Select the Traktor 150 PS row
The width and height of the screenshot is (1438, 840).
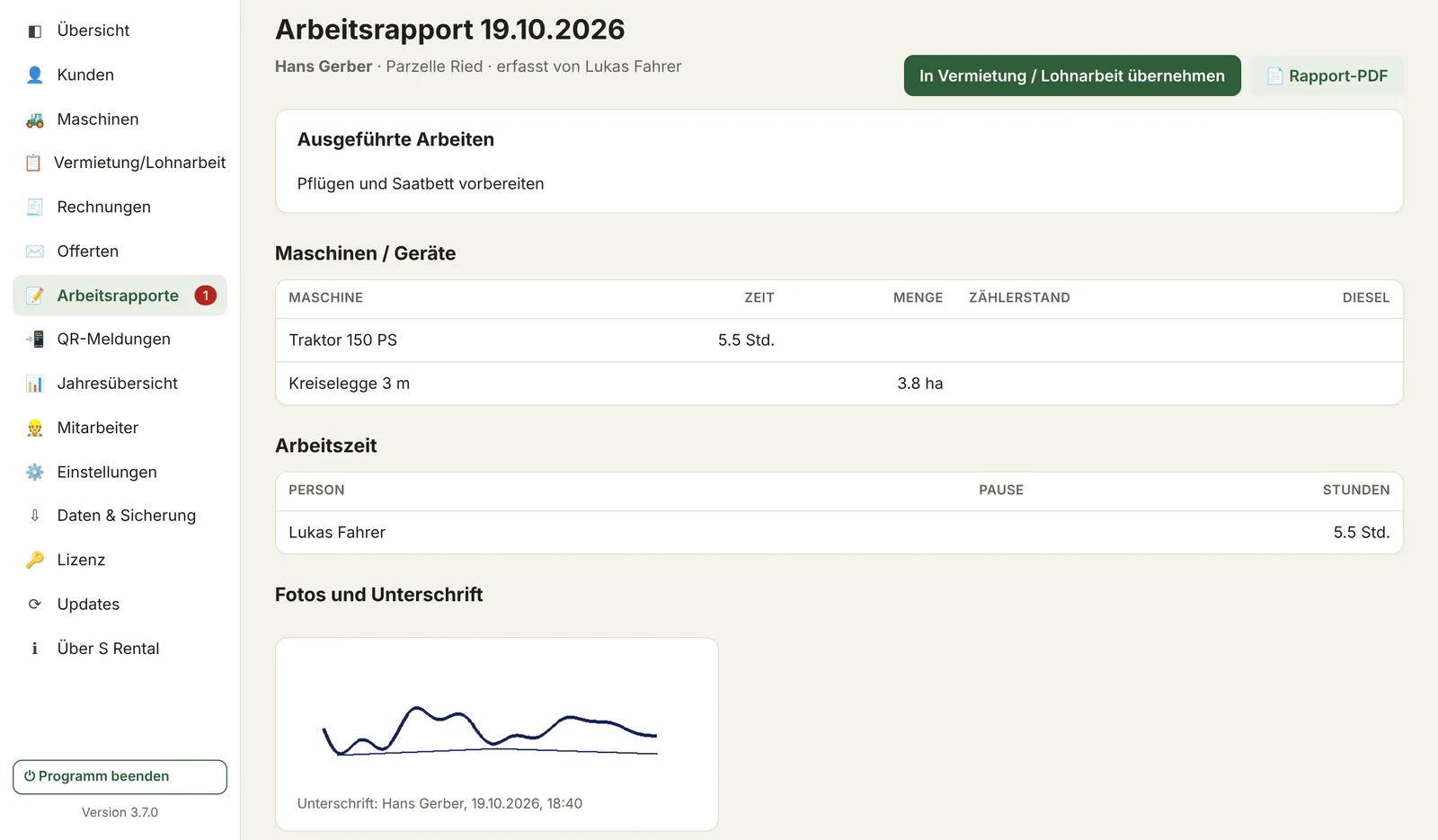click(839, 340)
